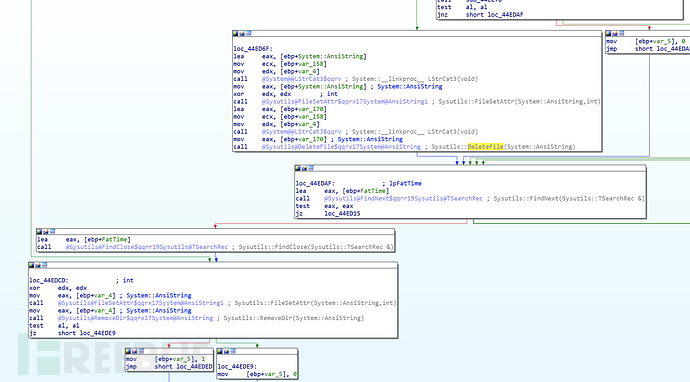This screenshot has height=382, width=690.
Task: Click 'lea eax, [ebp+System::AnsiString]' line
Action: [300, 56]
